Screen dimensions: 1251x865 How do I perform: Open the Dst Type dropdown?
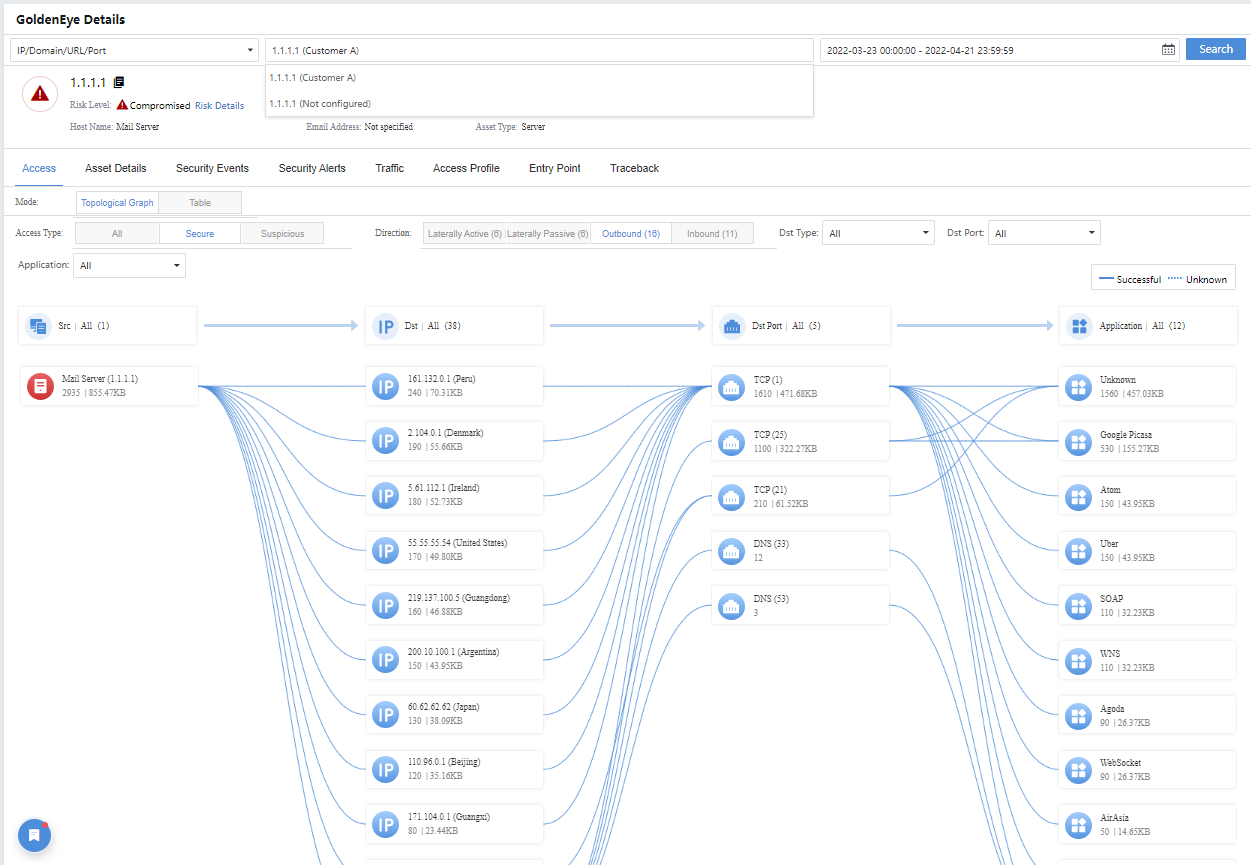(x=878, y=234)
